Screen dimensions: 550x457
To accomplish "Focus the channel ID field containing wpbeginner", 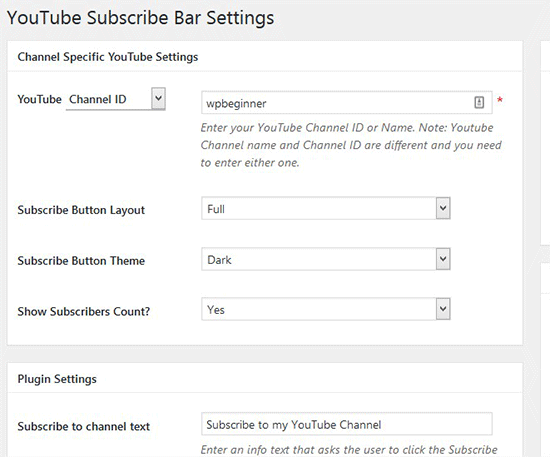I will coord(347,102).
